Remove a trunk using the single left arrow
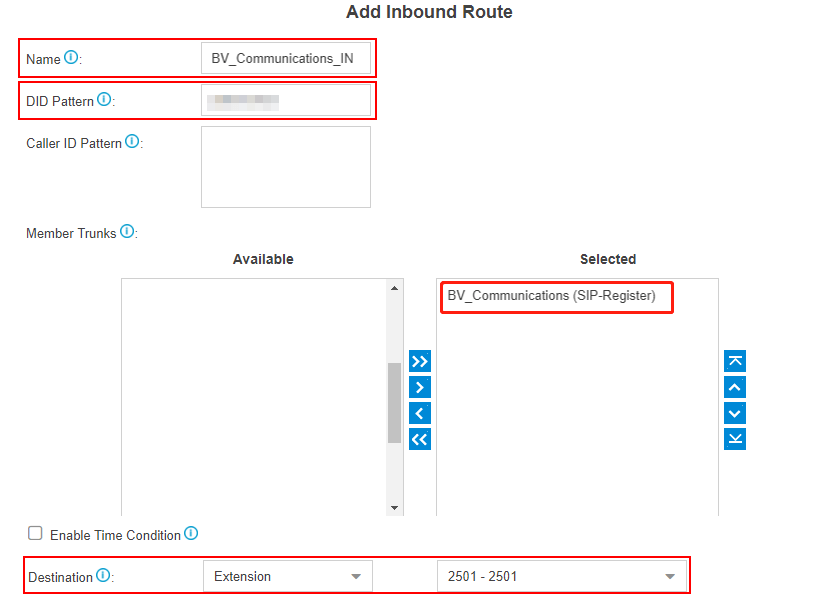This screenshot has width=837, height=609. (x=420, y=413)
